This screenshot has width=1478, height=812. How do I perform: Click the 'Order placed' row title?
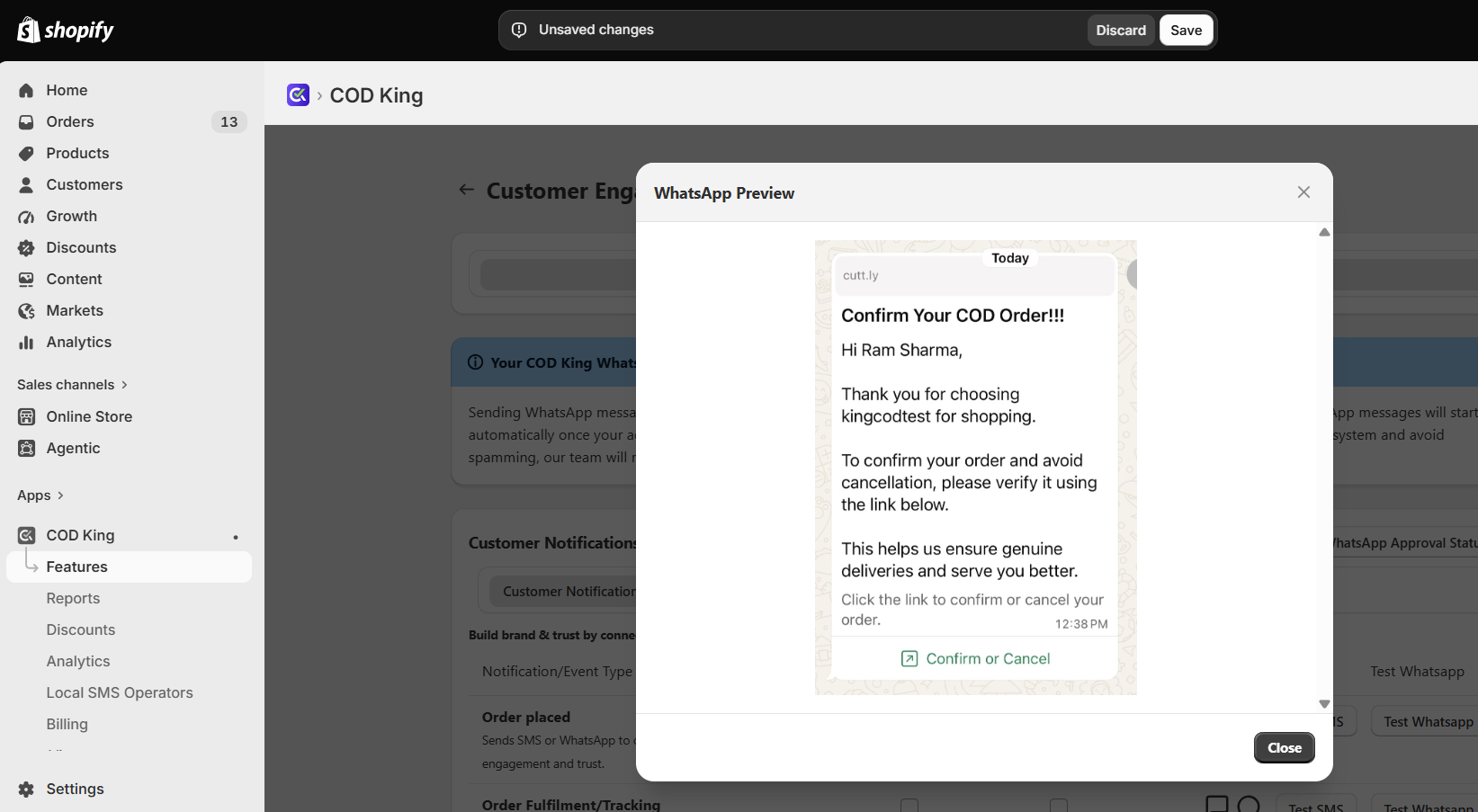pos(526,717)
